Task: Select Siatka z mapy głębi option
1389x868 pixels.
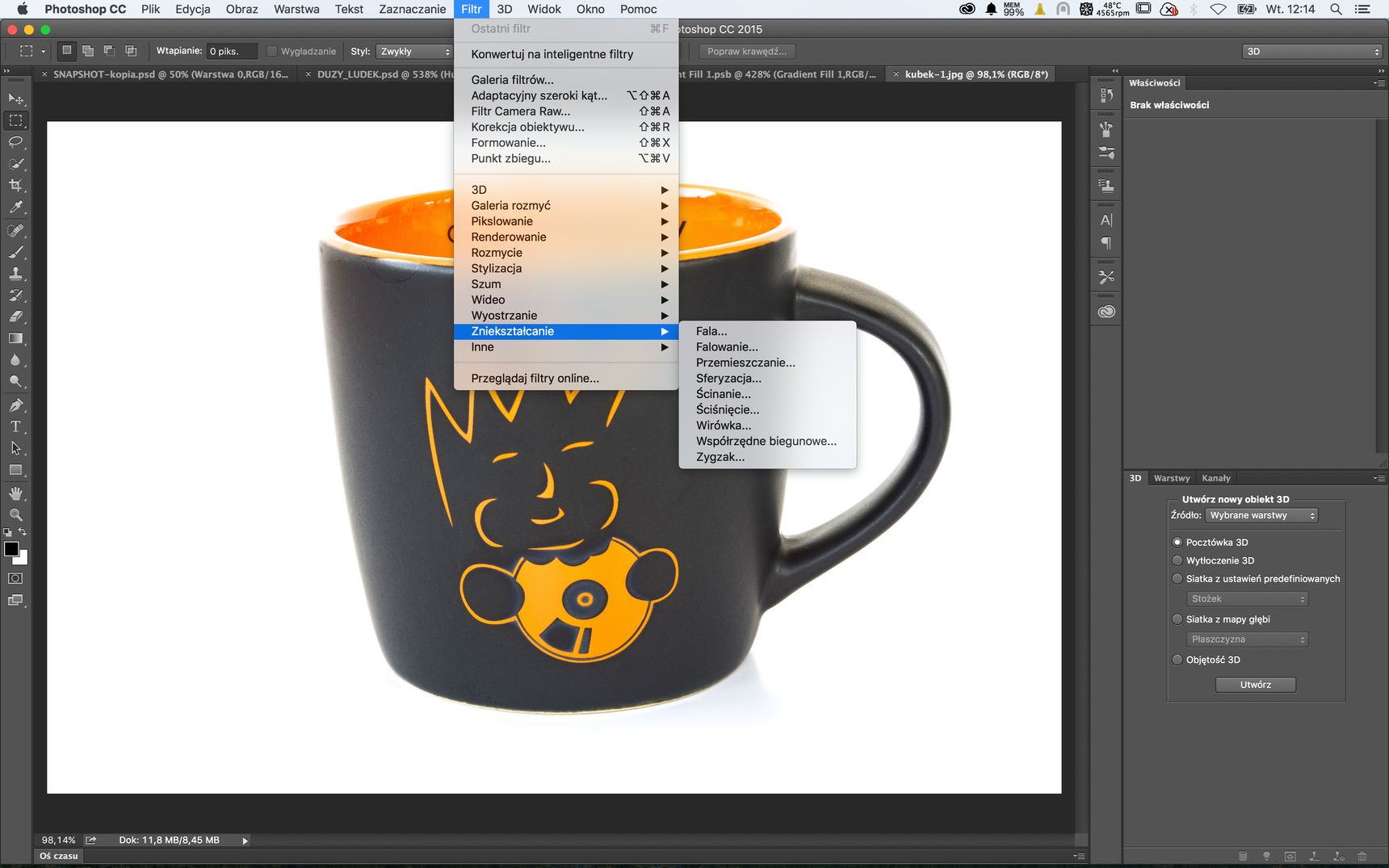Action: [1177, 619]
